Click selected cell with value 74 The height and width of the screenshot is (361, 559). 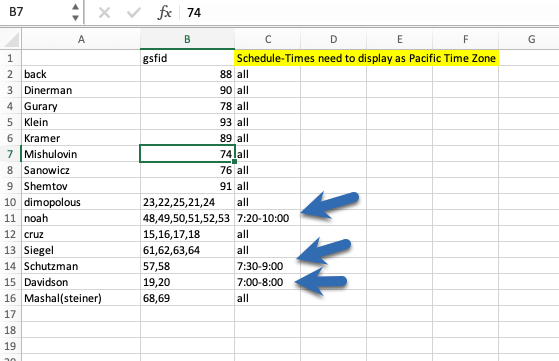[188, 154]
